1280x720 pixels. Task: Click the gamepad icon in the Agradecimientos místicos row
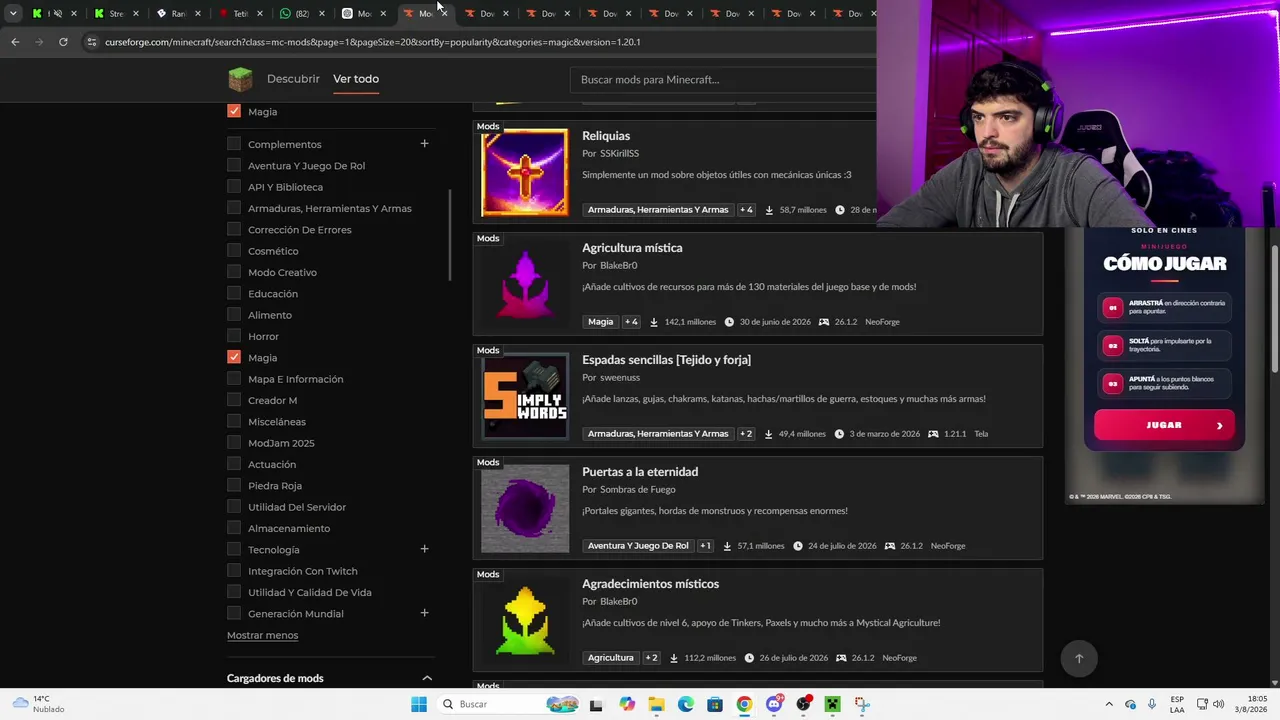[x=841, y=658]
